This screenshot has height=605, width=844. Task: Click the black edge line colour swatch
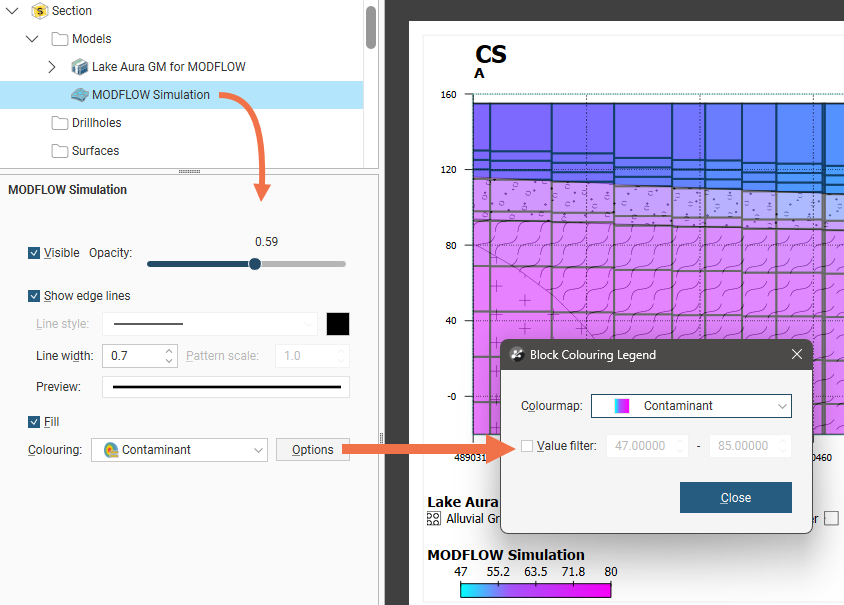click(x=338, y=324)
